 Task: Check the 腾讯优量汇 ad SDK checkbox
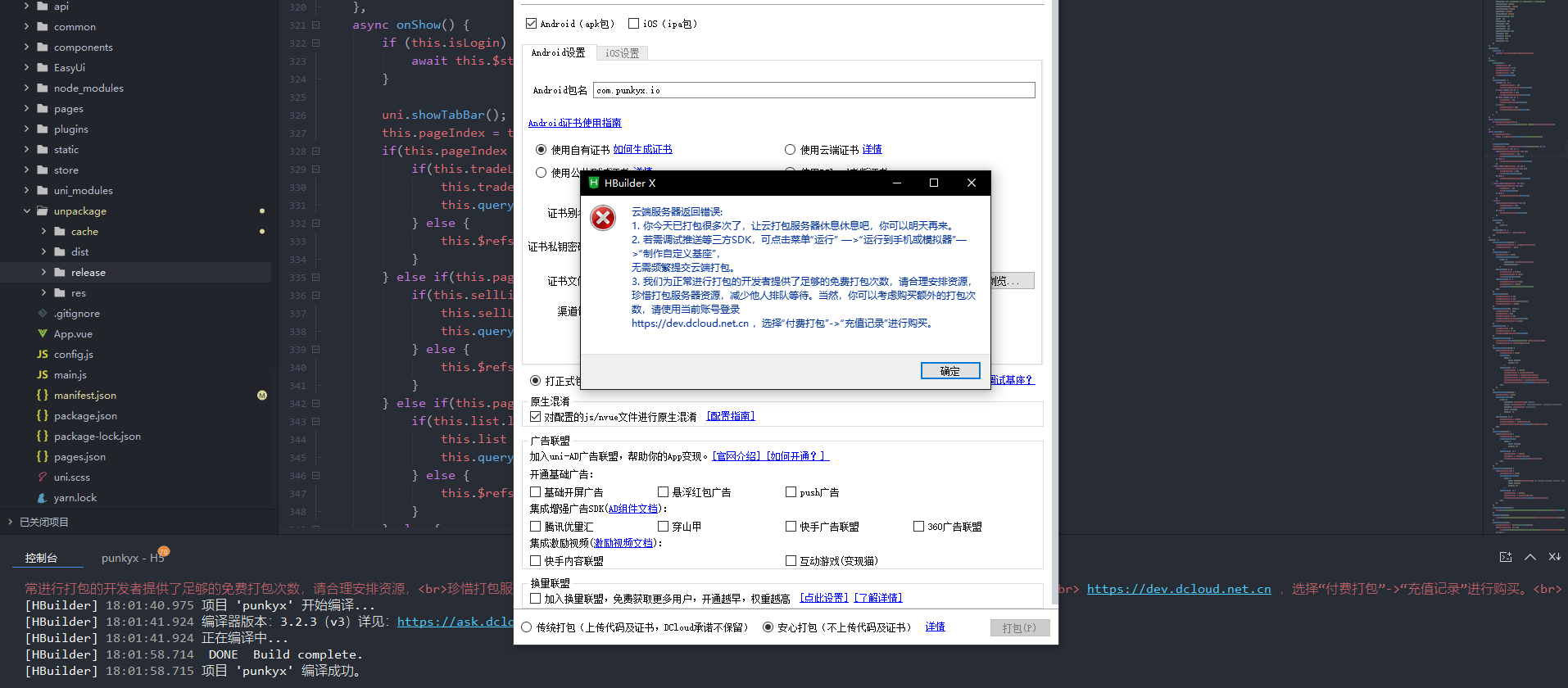point(535,527)
